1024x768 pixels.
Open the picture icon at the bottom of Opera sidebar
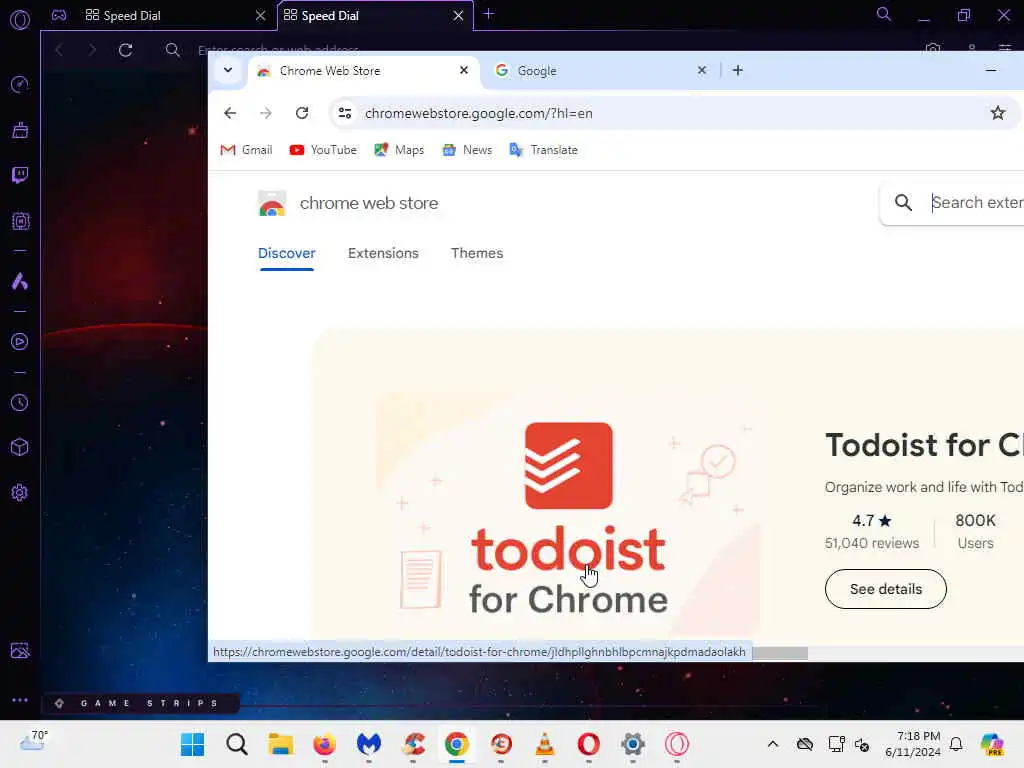[20, 650]
